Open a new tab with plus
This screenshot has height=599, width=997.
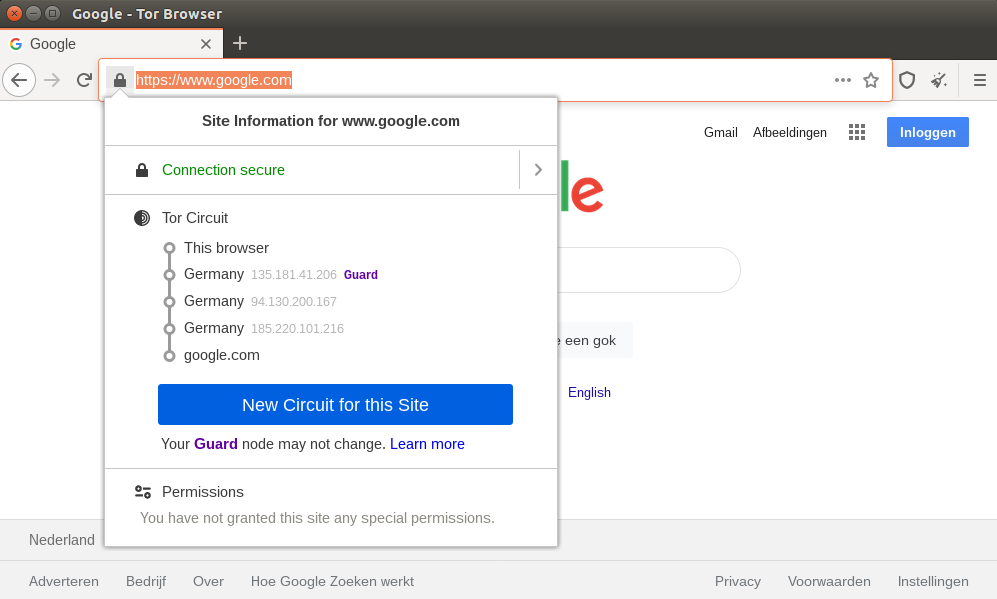pos(240,43)
